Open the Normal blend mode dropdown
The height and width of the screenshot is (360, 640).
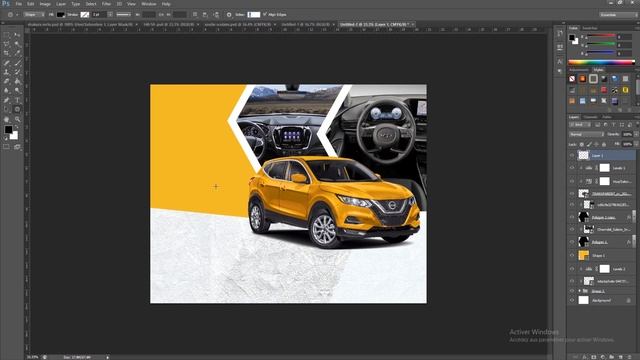coord(586,134)
